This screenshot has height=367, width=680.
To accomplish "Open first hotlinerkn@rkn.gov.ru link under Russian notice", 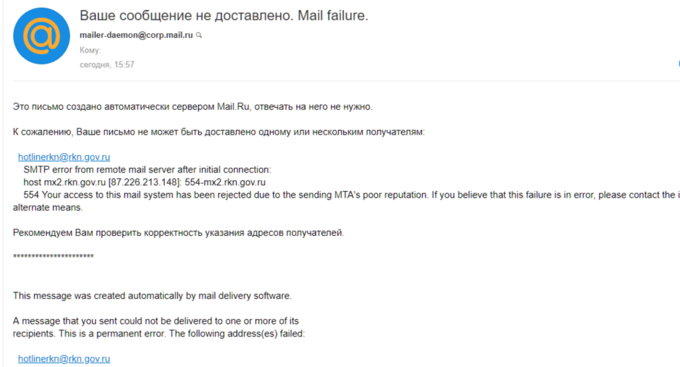I will [64, 157].
